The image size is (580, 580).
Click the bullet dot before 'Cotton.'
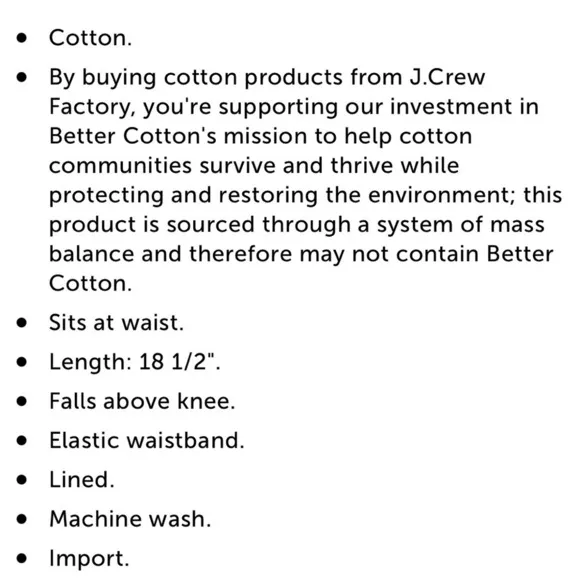tap(22, 38)
